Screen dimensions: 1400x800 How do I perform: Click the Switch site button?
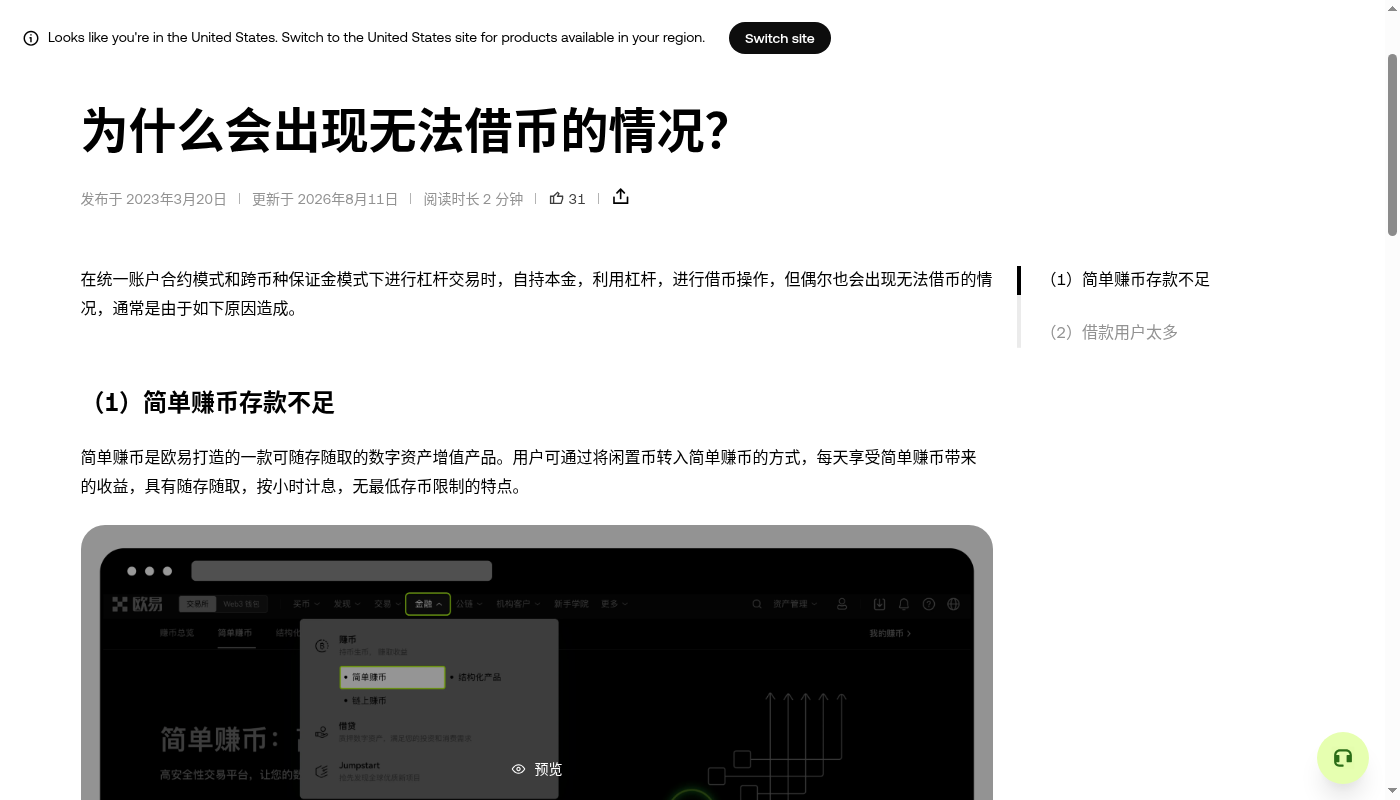[x=779, y=38]
